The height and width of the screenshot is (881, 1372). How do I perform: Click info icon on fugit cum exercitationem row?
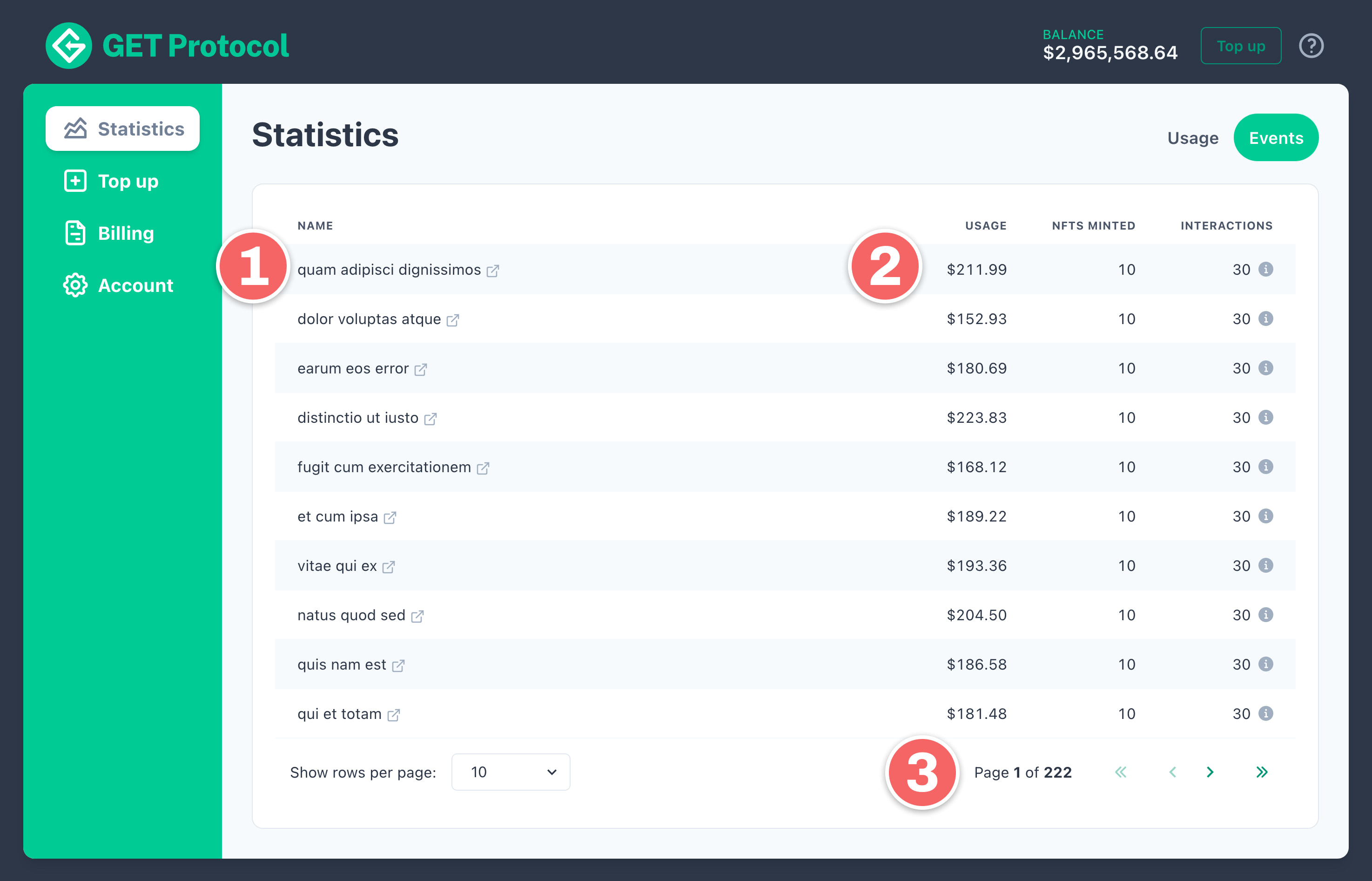pos(1266,467)
